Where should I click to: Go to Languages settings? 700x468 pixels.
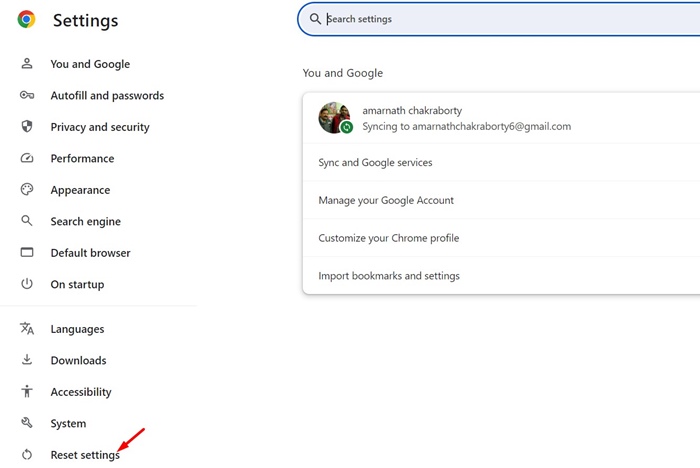pos(77,329)
